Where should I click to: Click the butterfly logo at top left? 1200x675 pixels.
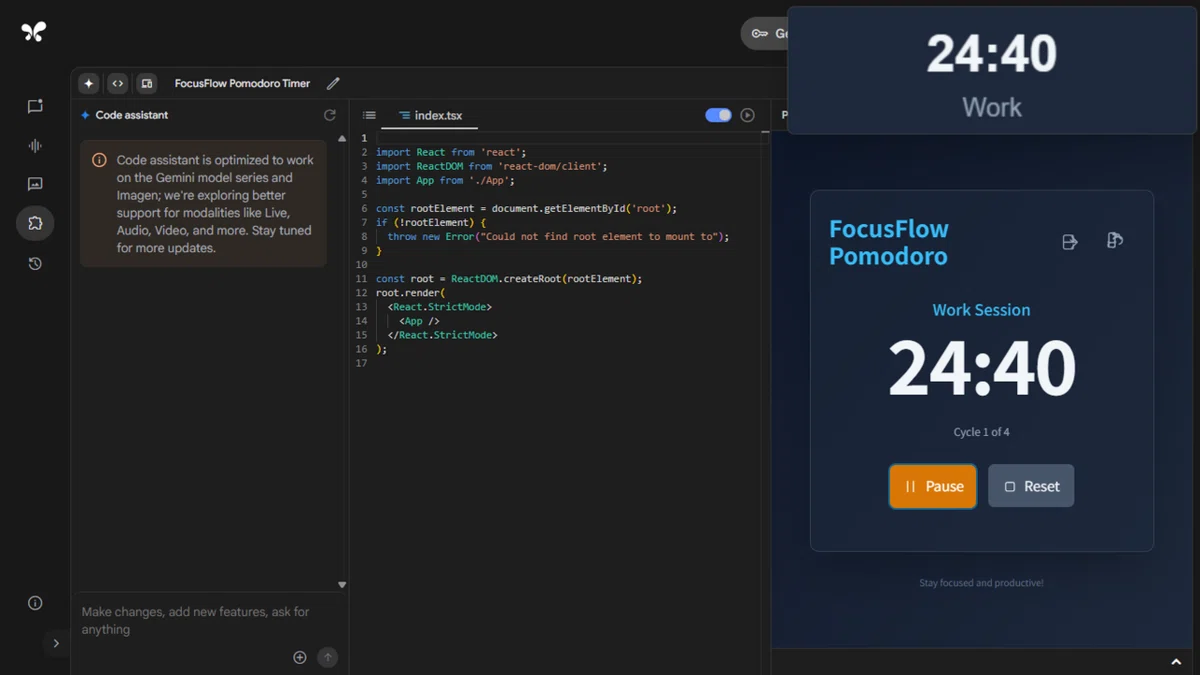pos(33,32)
